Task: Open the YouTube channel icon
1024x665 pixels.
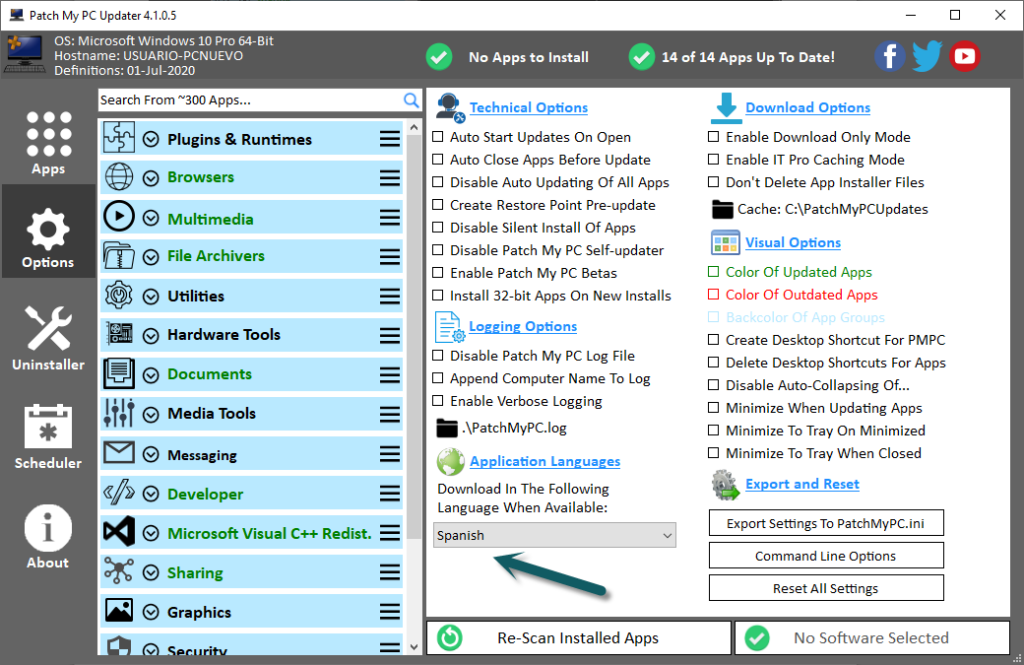Action: [x=965, y=56]
